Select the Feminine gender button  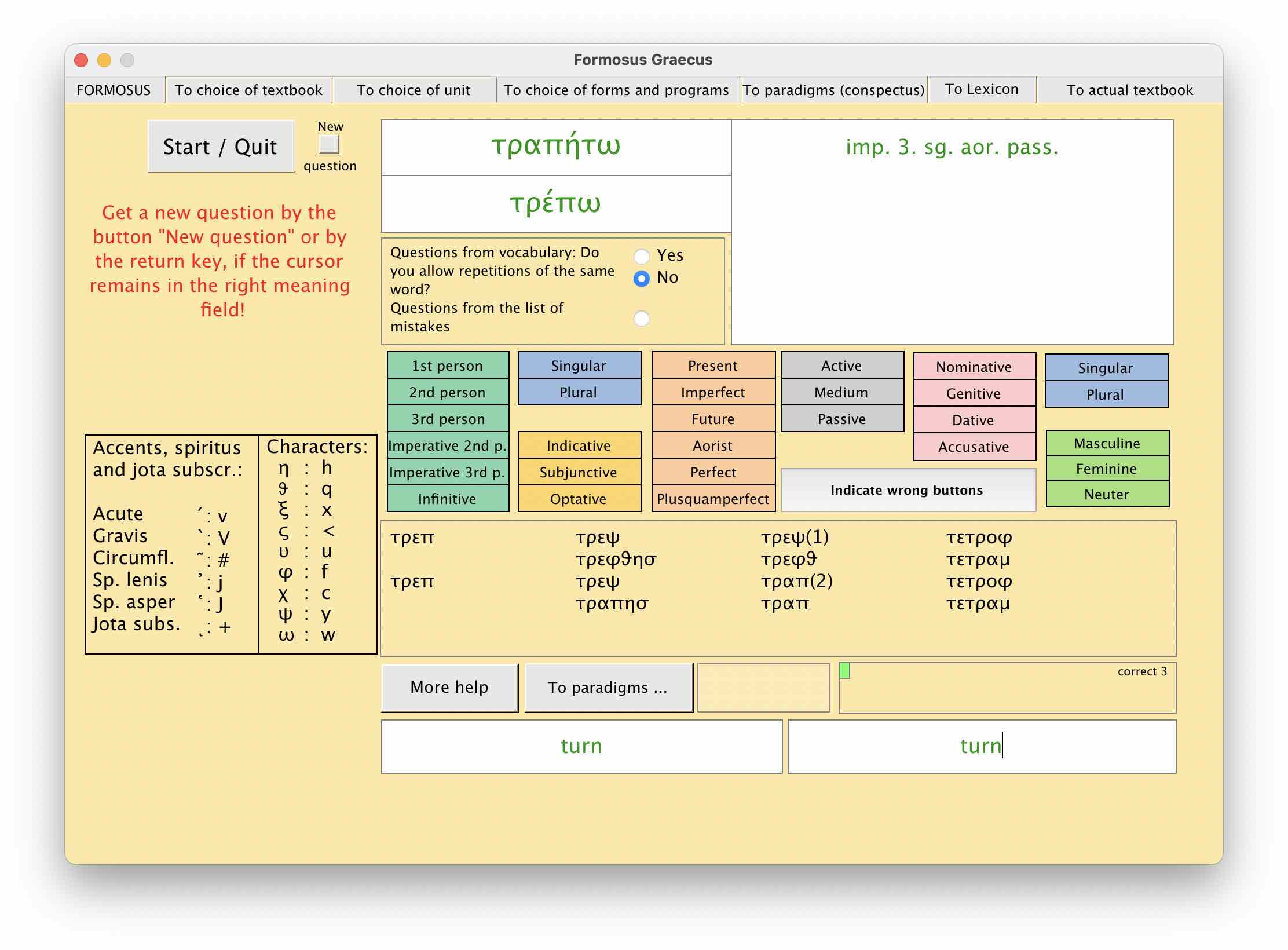[1106, 469]
